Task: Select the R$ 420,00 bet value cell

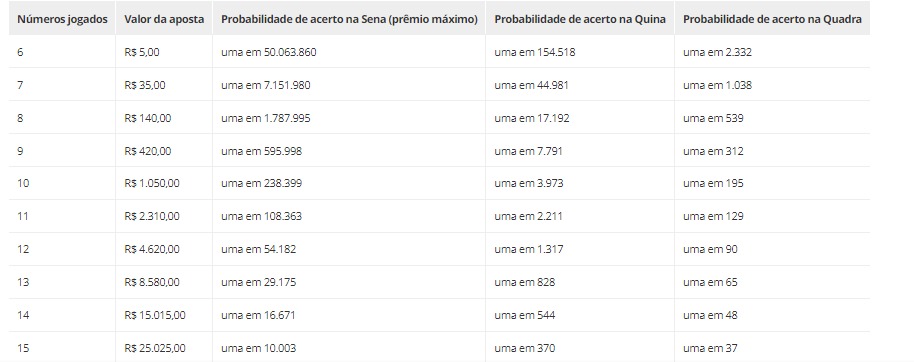Action: [x=164, y=151]
